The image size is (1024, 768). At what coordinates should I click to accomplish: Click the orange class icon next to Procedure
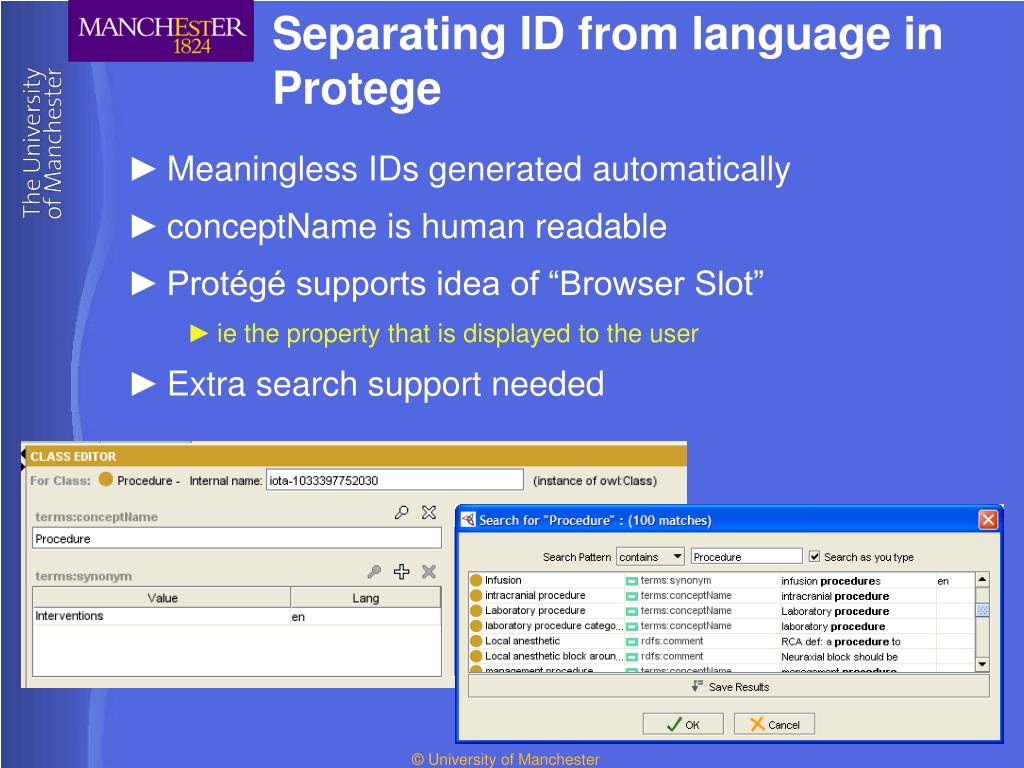(x=106, y=479)
